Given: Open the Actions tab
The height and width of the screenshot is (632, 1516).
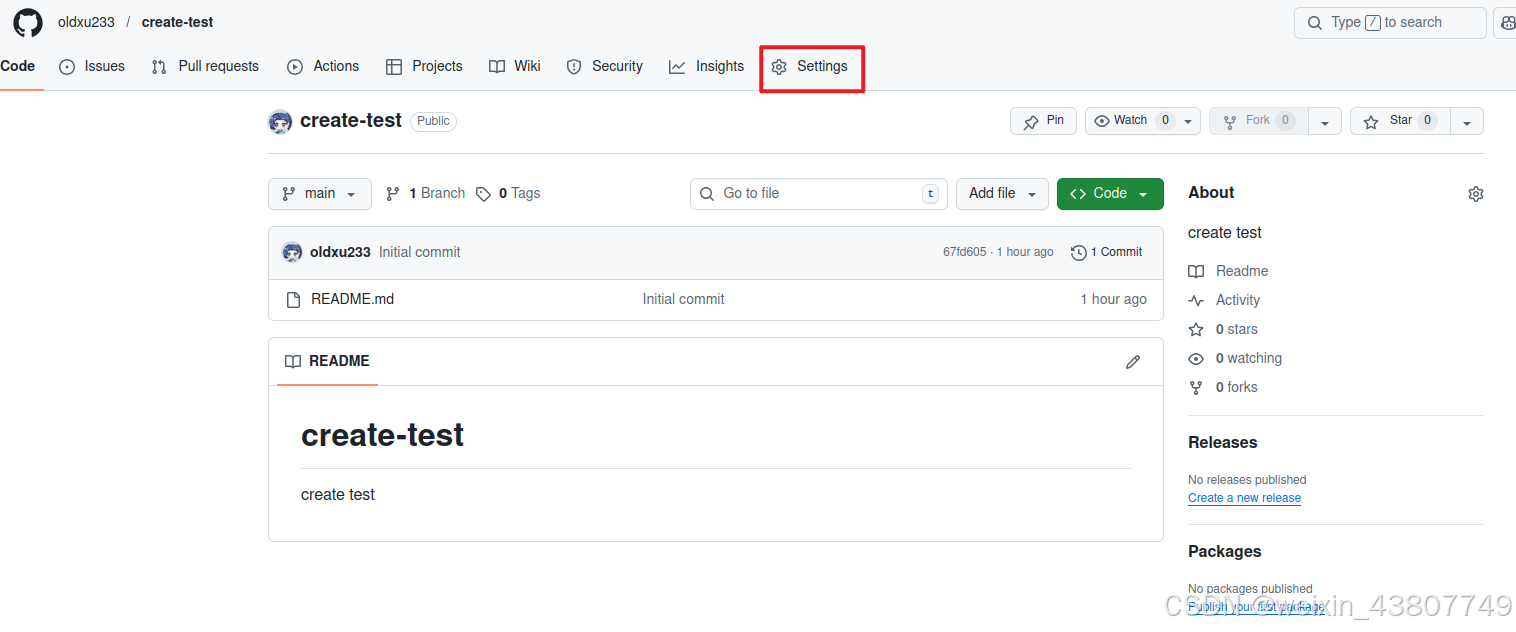Looking at the screenshot, I should pos(323,66).
